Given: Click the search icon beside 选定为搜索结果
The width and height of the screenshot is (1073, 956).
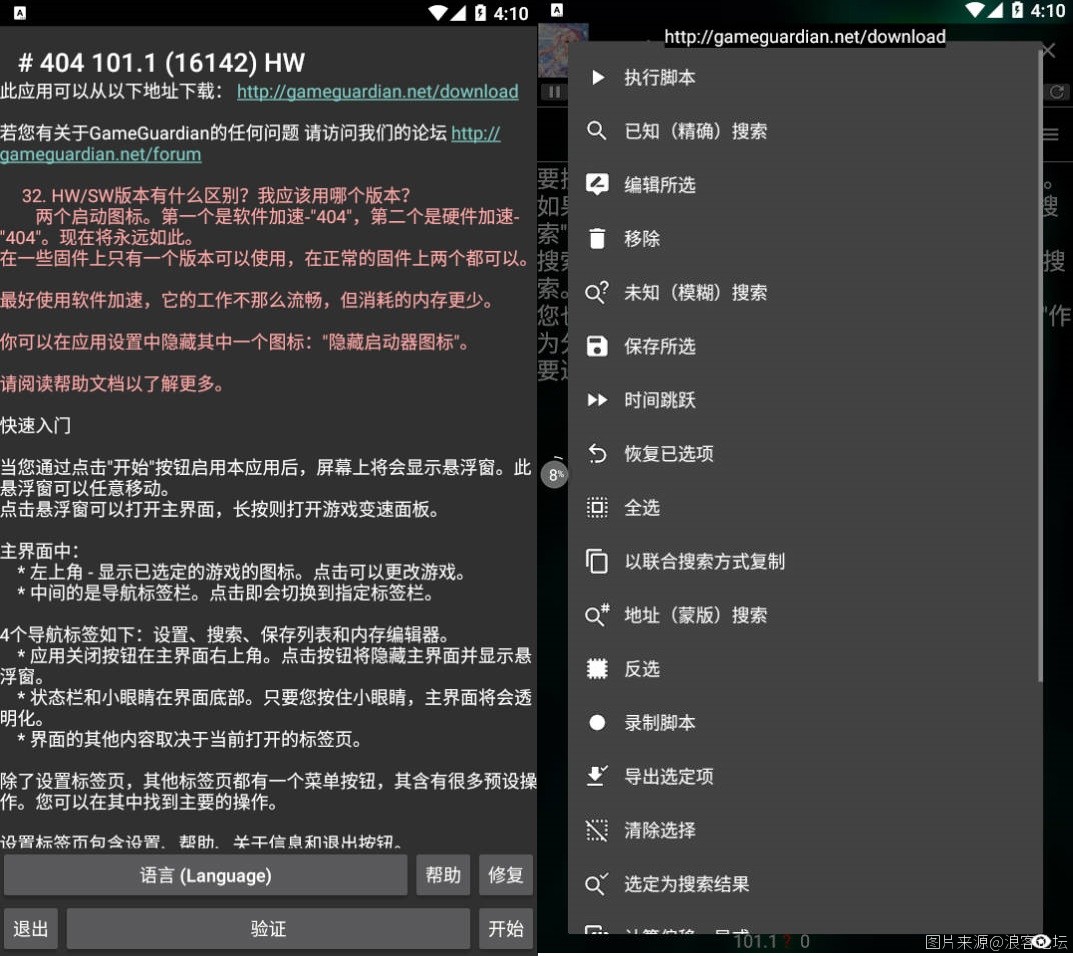Looking at the screenshot, I should coord(597,884).
